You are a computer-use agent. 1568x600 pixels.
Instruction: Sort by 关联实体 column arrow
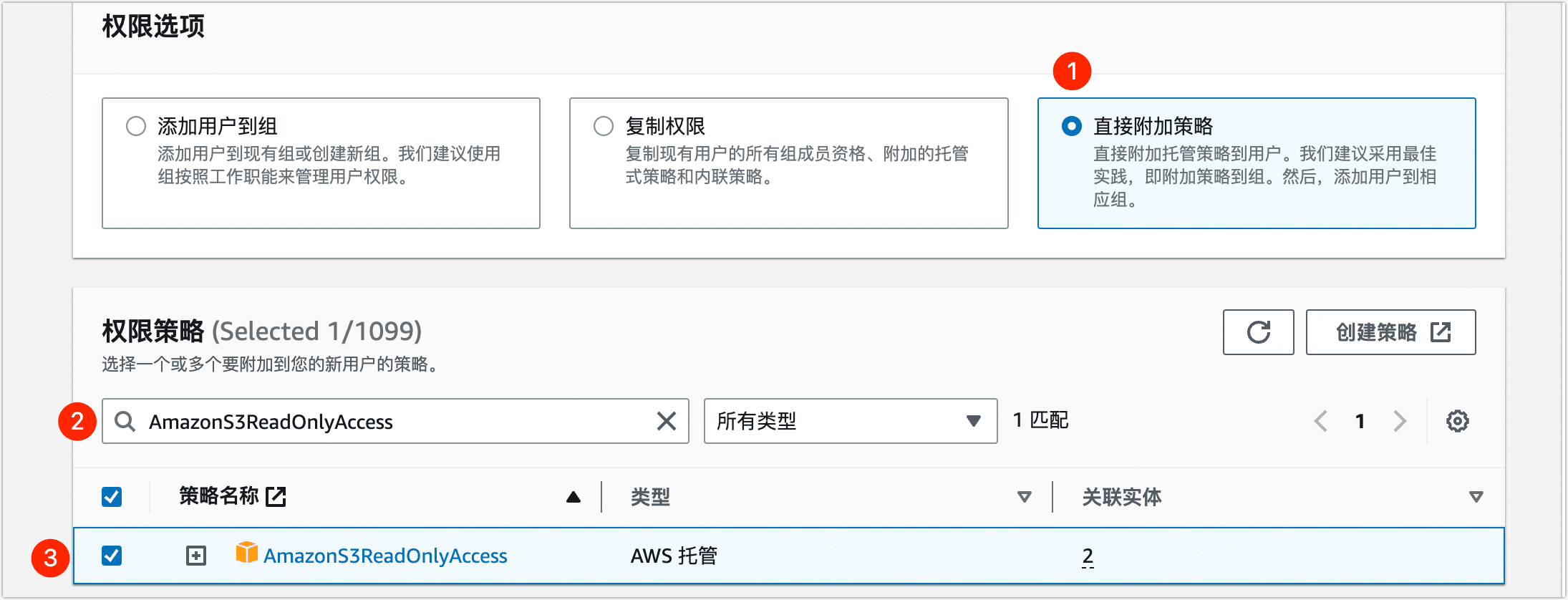pyautogui.click(x=1476, y=497)
